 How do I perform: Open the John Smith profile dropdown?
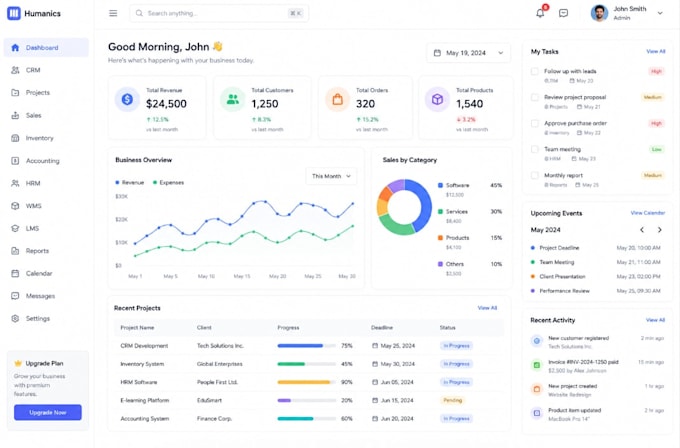pos(627,13)
